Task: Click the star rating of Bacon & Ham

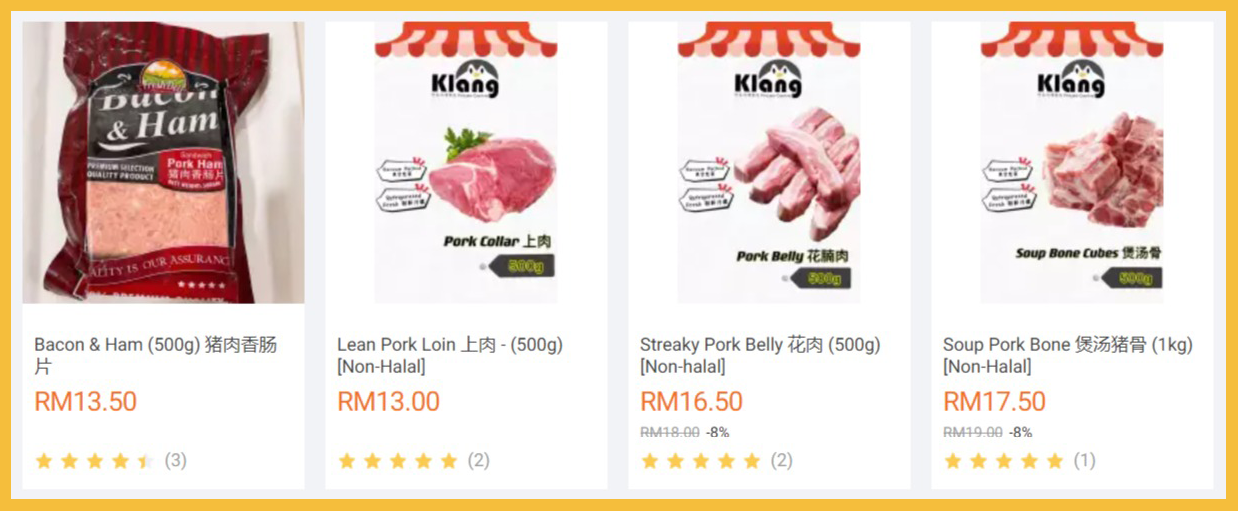Action: coord(94,461)
